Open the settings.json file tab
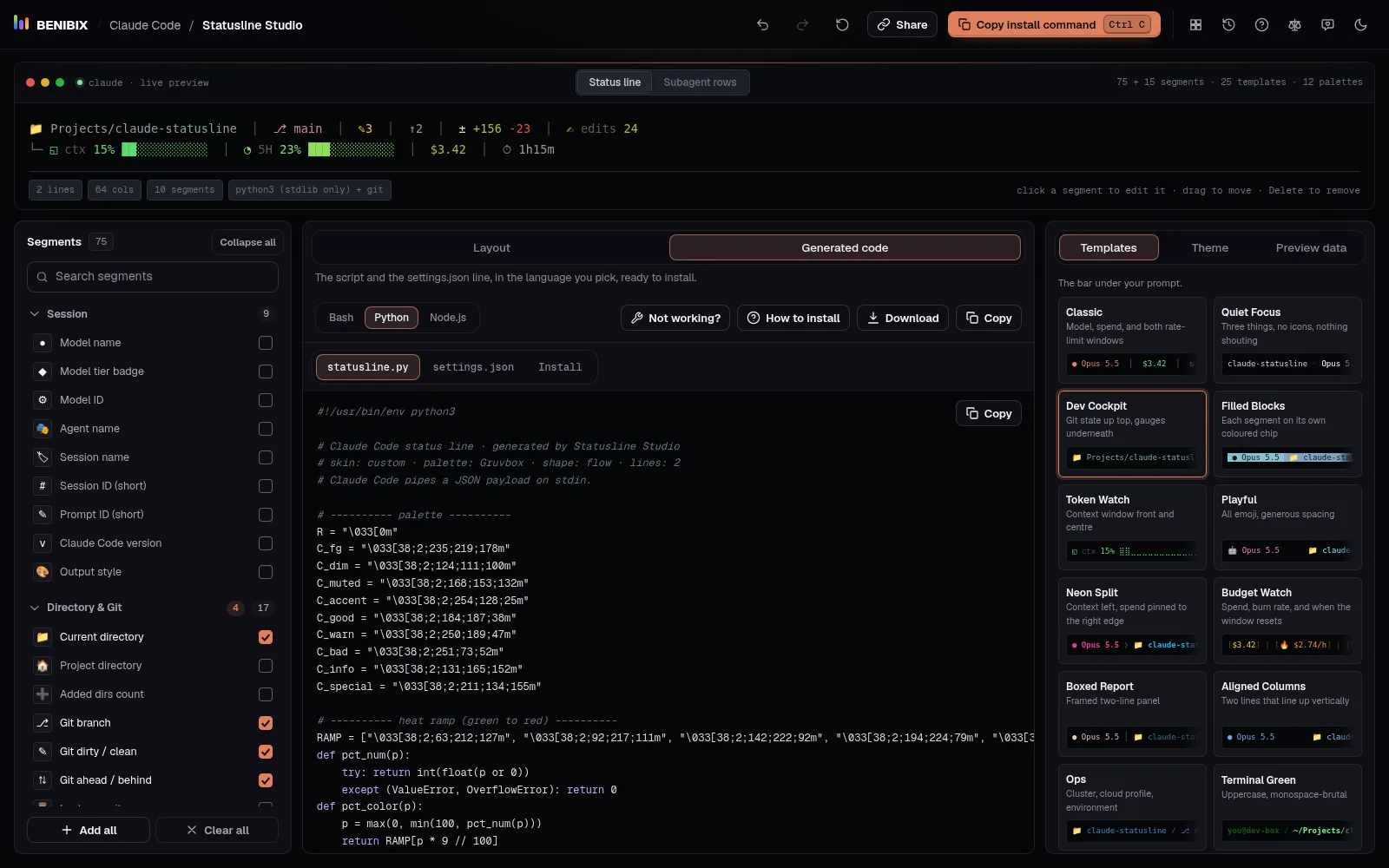Viewport: 1389px width, 868px height. click(x=473, y=367)
